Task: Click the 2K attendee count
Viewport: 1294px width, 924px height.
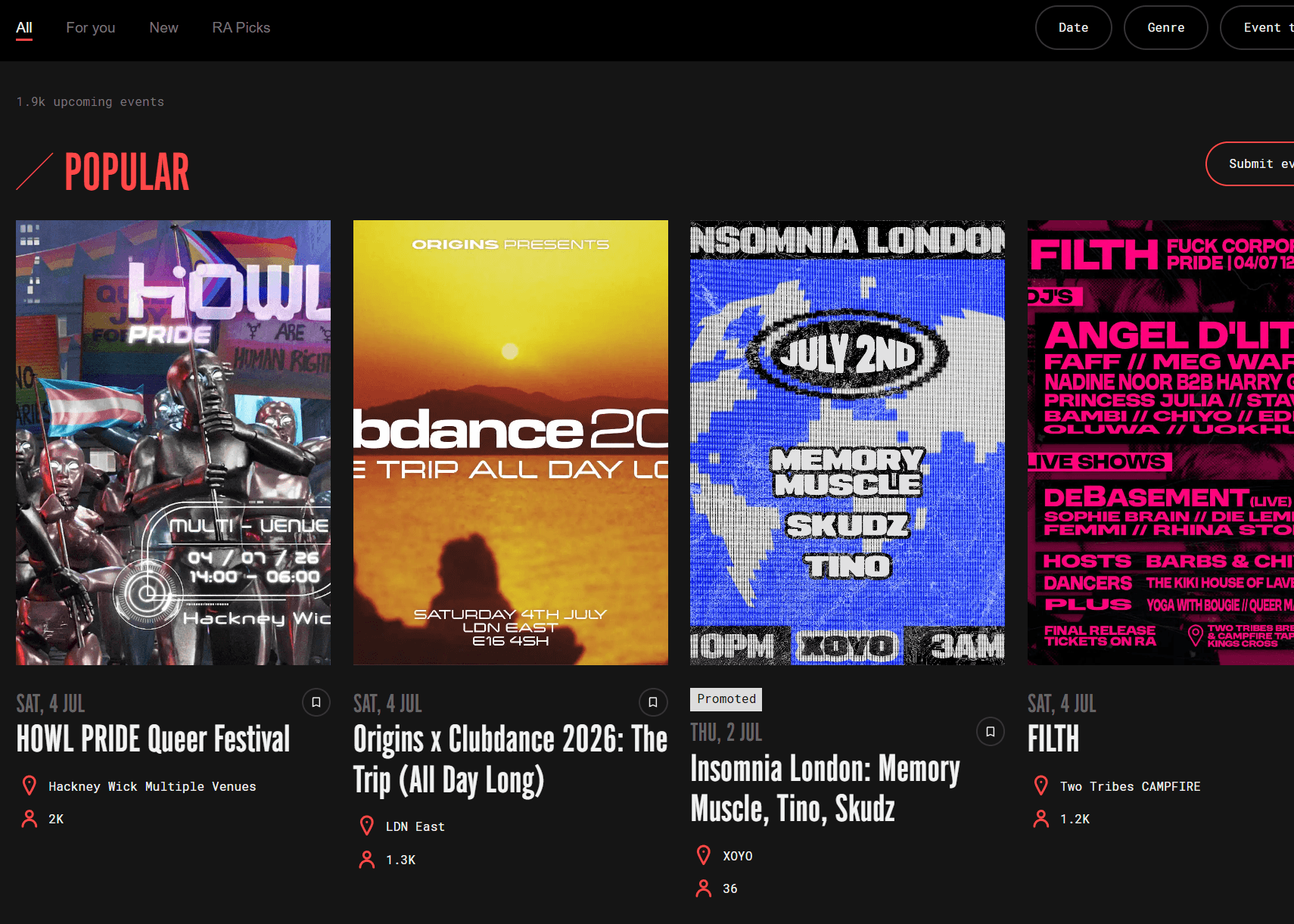Action: click(56, 820)
